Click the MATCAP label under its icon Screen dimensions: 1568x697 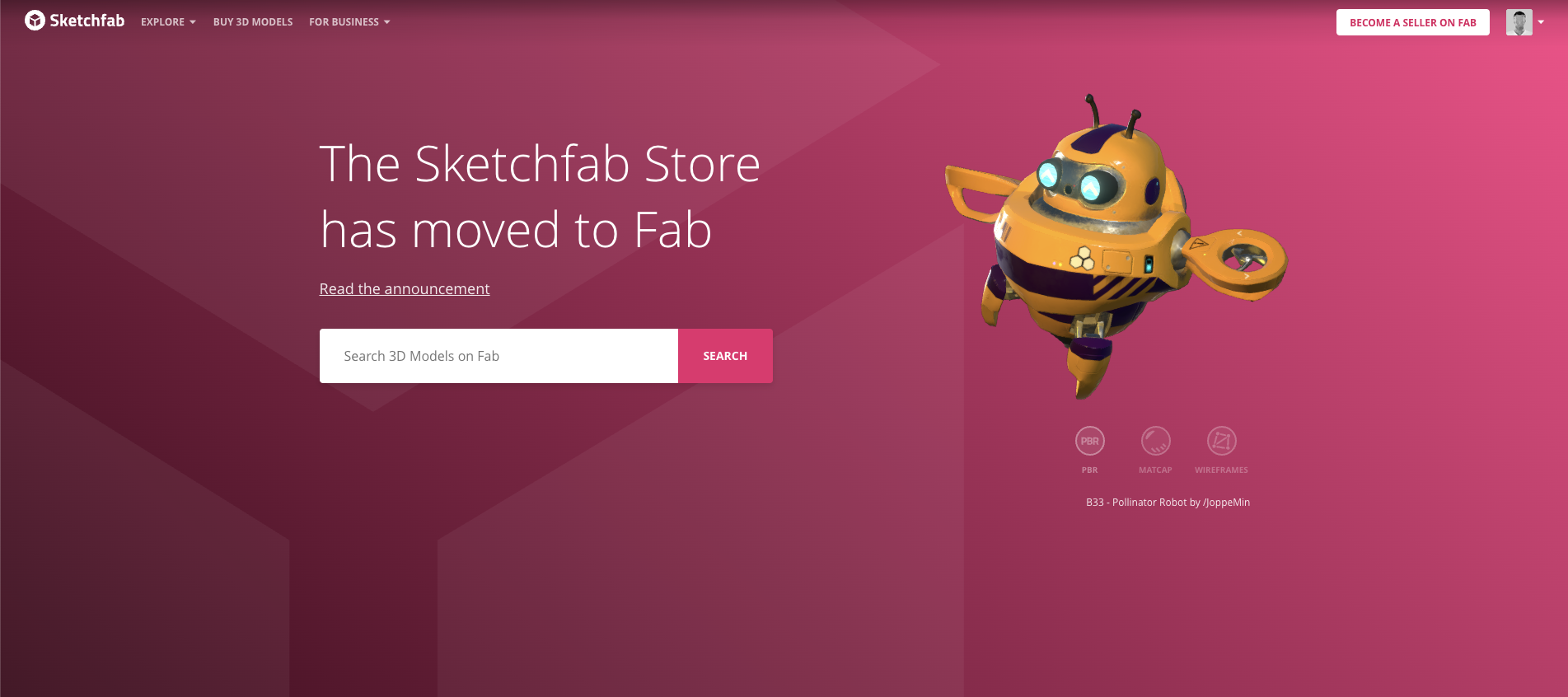coord(1155,470)
